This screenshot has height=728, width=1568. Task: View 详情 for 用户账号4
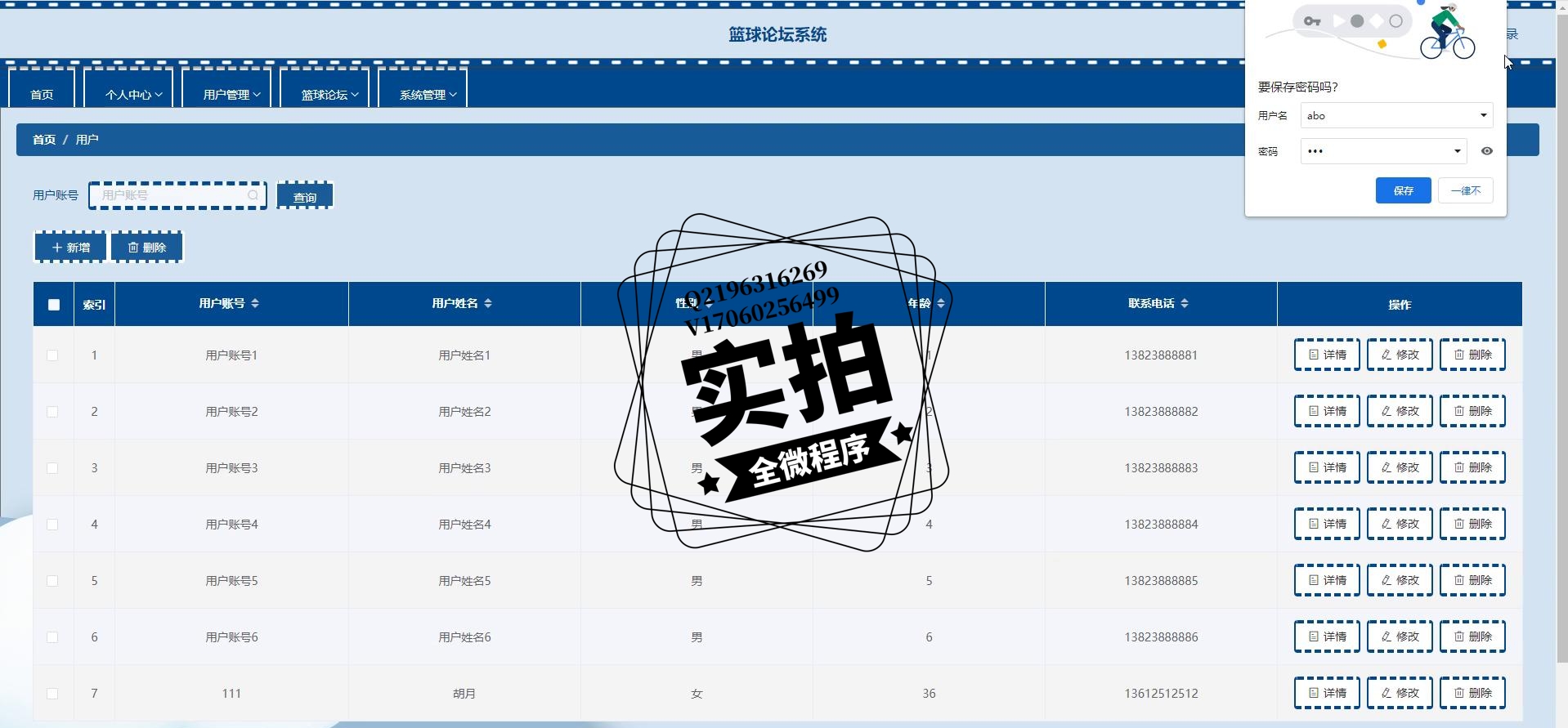coord(1327,524)
